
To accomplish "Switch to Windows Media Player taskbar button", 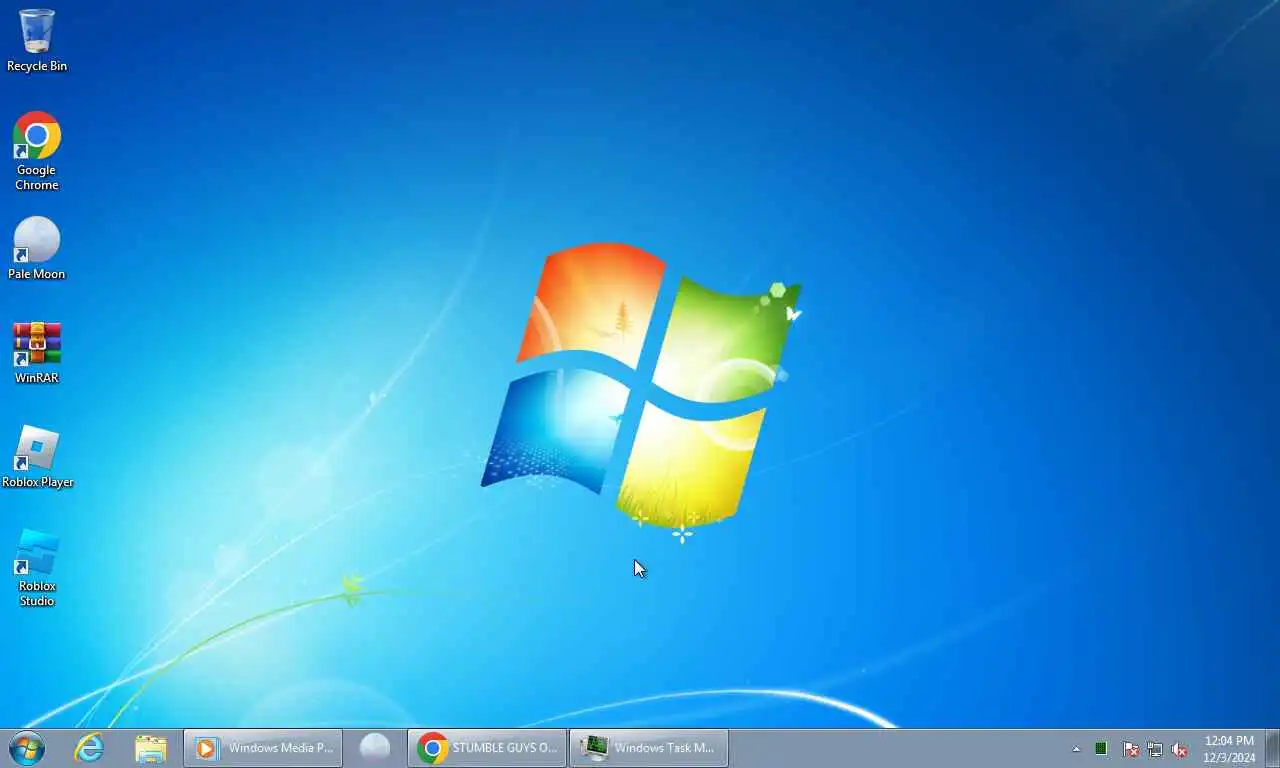I will [263, 748].
